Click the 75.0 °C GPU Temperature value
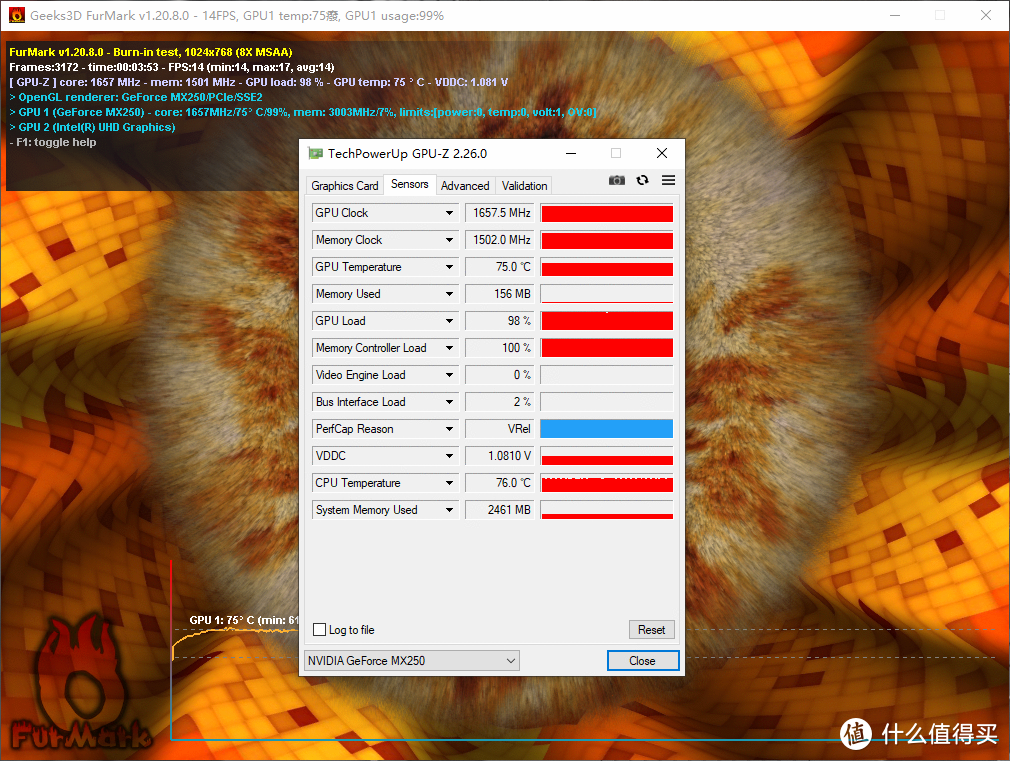The width and height of the screenshot is (1010, 761). coord(500,267)
